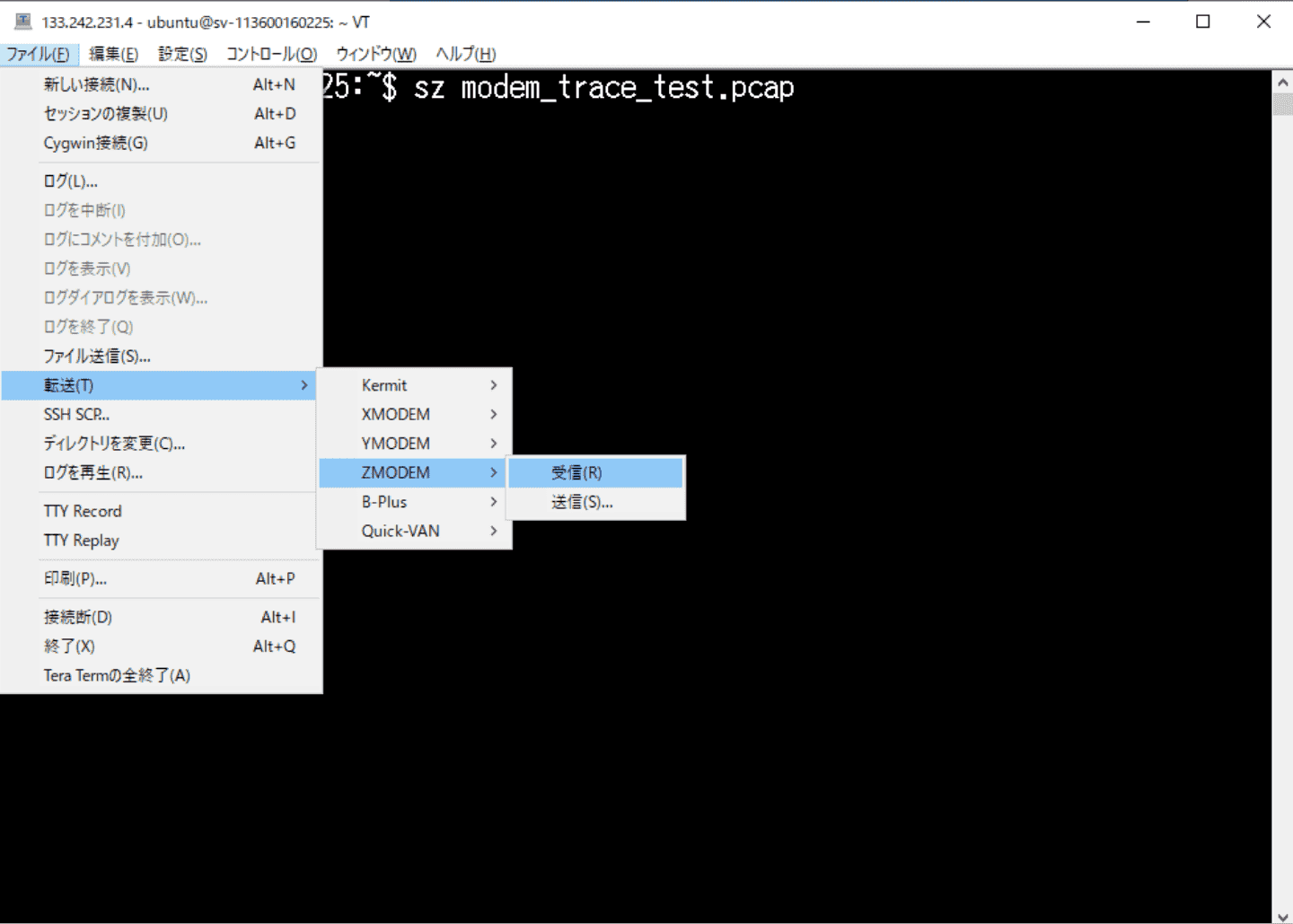Maximize the Tera Term window
The image size is (1293, 924).
click(x=1203, y=22)
